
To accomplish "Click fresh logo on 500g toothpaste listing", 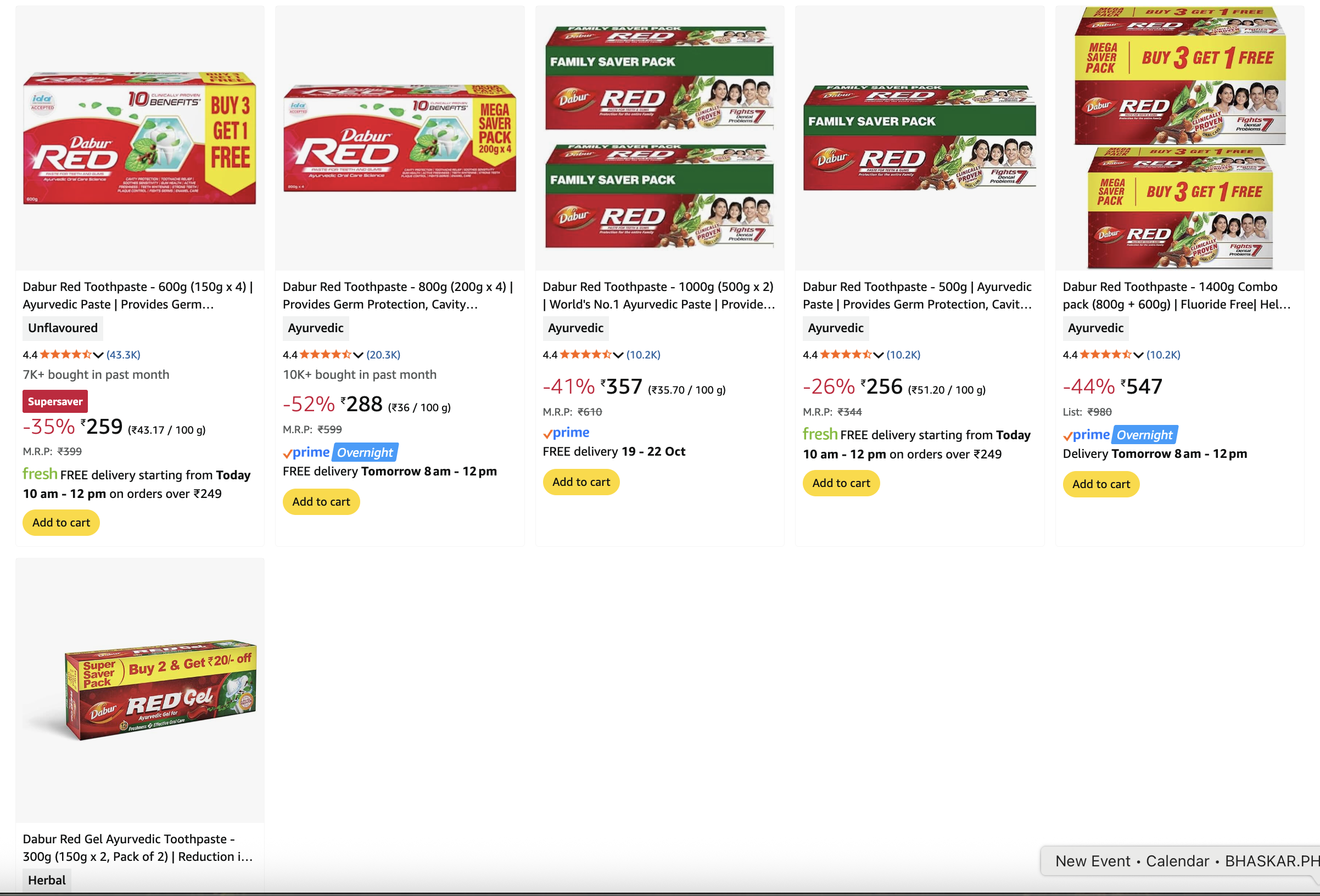I will click(x=820, y=434).
